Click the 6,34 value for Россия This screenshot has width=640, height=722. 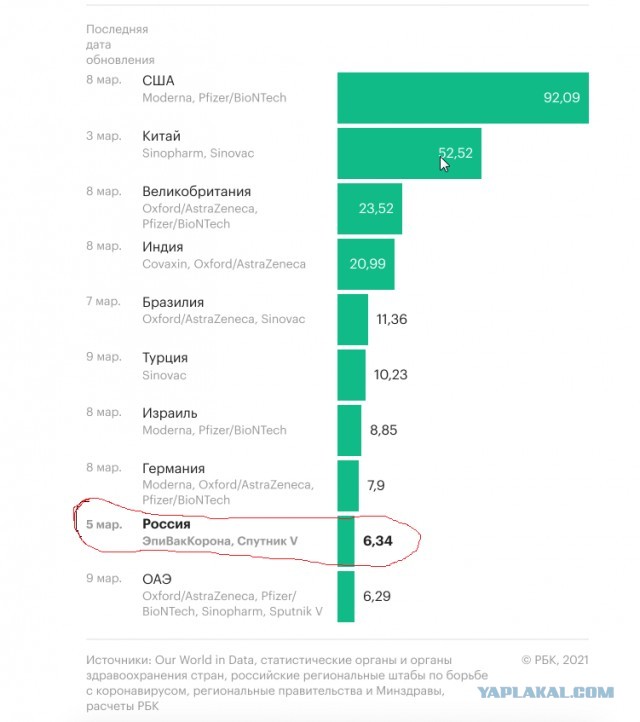tap(378, 541)
